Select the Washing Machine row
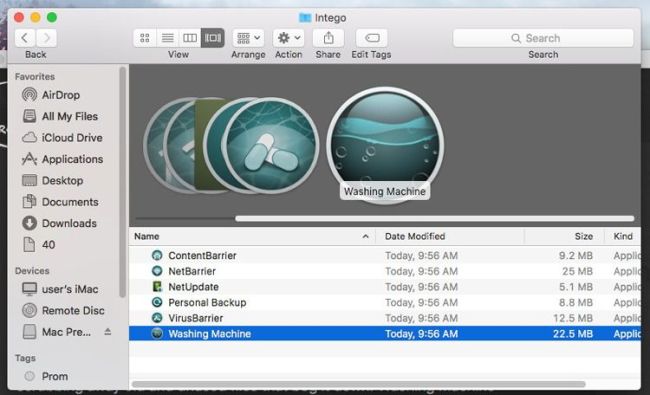 [x=385, y=334]
